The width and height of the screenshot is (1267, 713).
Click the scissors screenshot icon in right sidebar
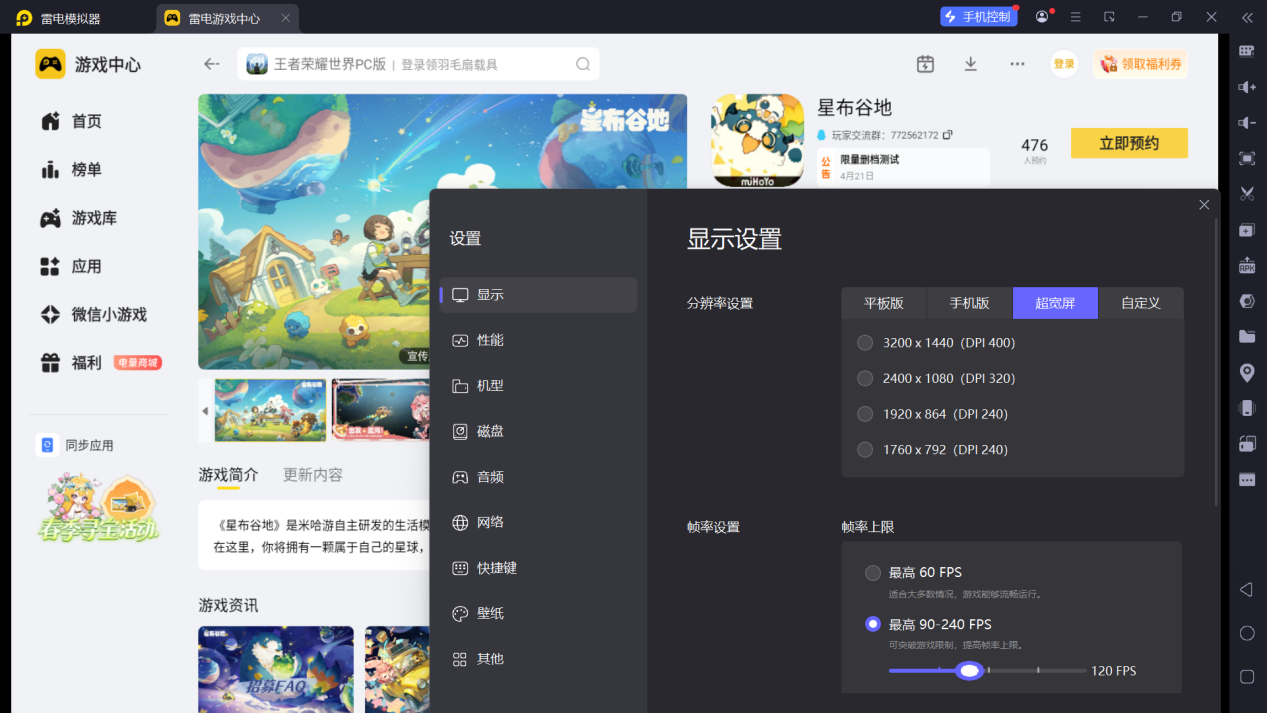pos(1247,193)
